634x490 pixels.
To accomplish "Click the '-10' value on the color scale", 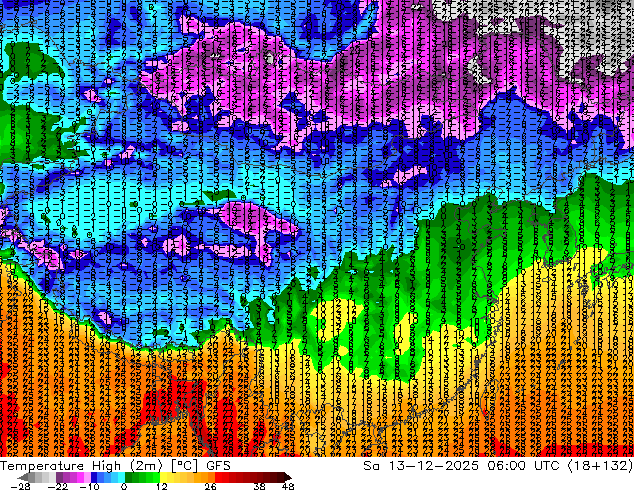I will tap(89, 486).
